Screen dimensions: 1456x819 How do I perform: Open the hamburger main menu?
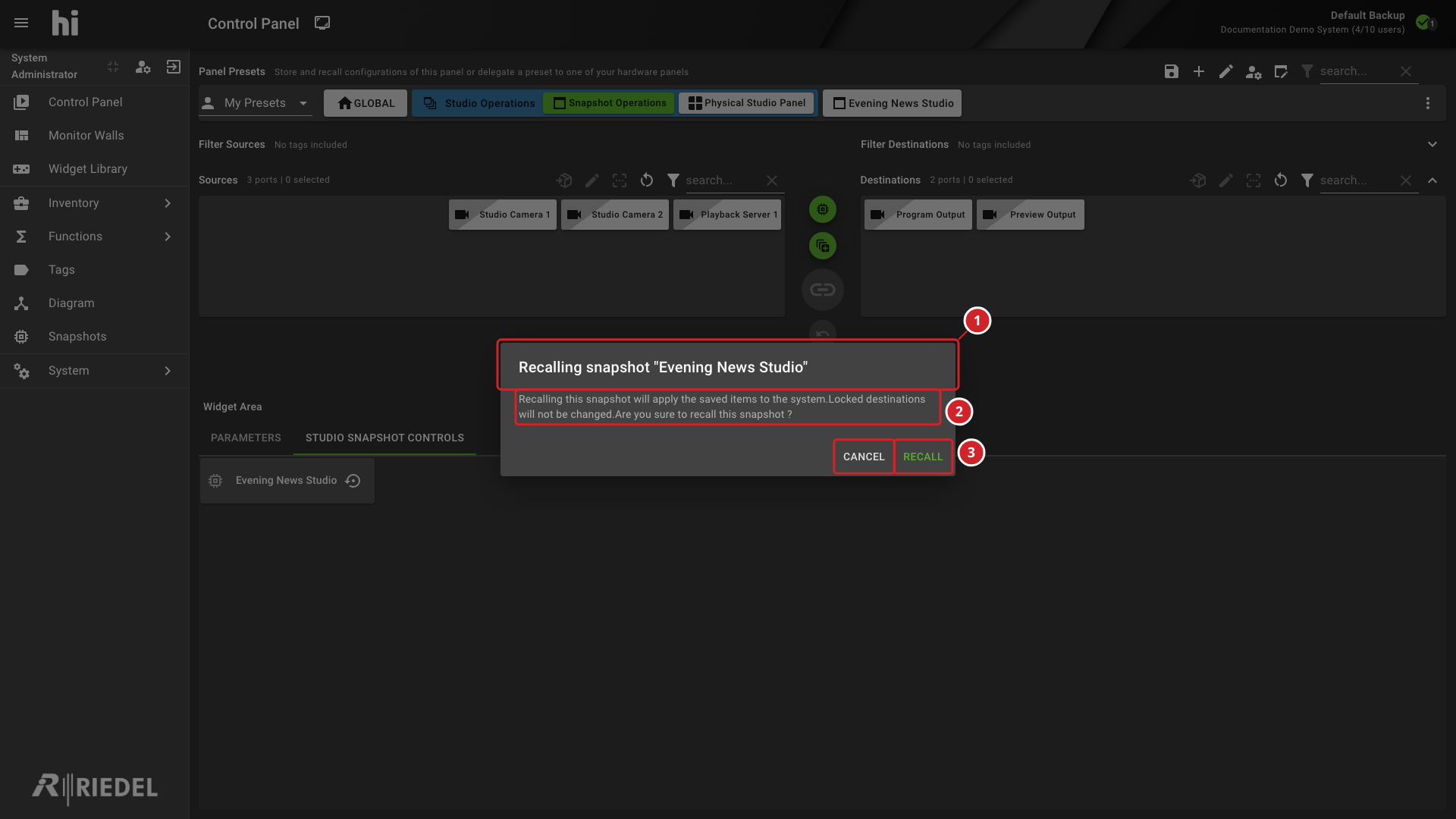(21, 24)
